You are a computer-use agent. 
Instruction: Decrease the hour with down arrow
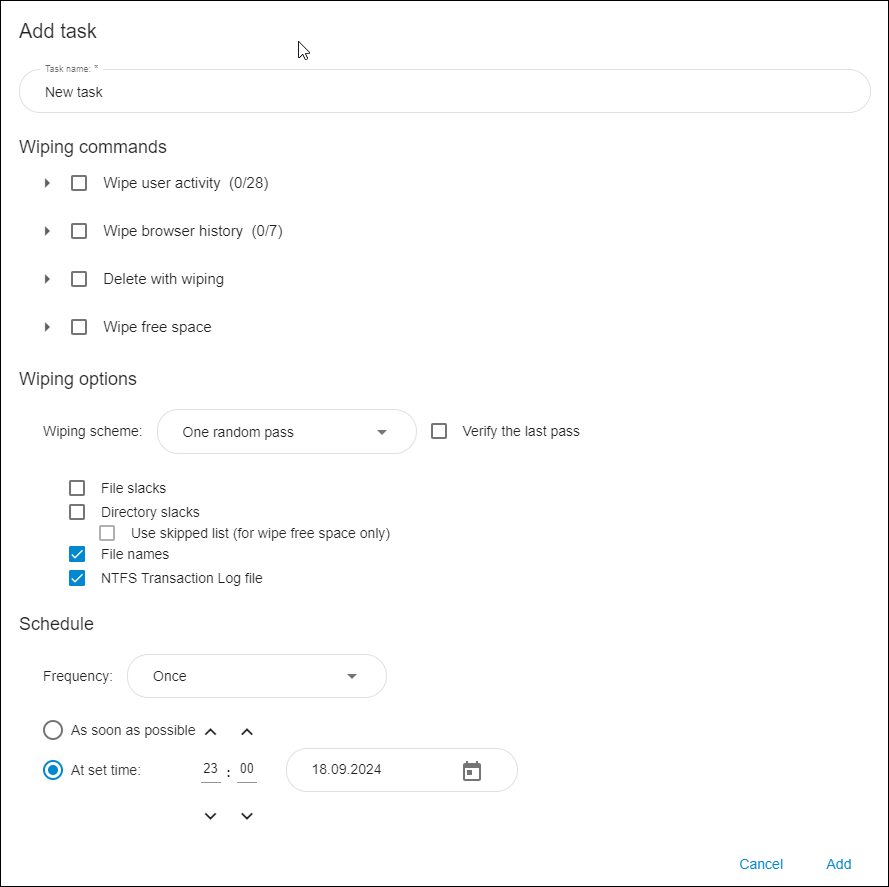(210, 816)
